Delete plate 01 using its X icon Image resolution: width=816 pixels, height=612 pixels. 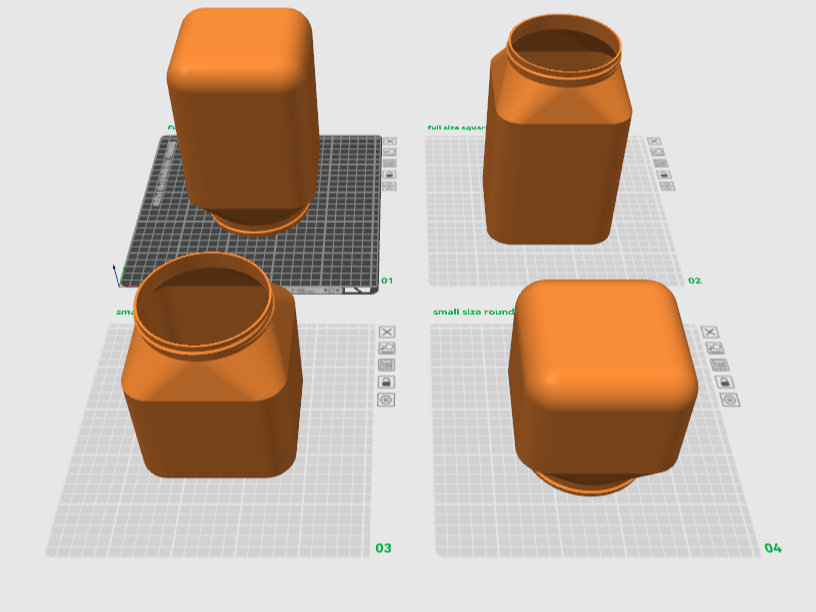tap(390, 141)
